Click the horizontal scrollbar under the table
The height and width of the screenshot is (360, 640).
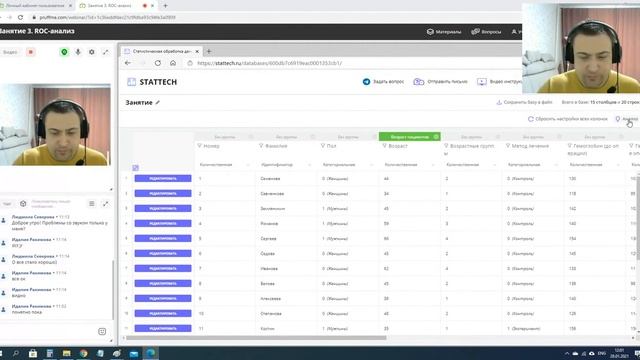(x=256, y=338)
